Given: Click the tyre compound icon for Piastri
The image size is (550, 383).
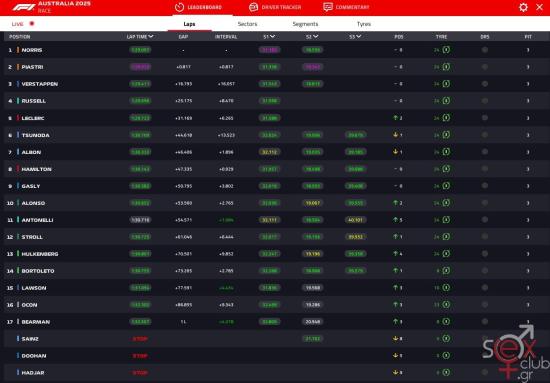Looking at the screenshot, I should 446,67.
